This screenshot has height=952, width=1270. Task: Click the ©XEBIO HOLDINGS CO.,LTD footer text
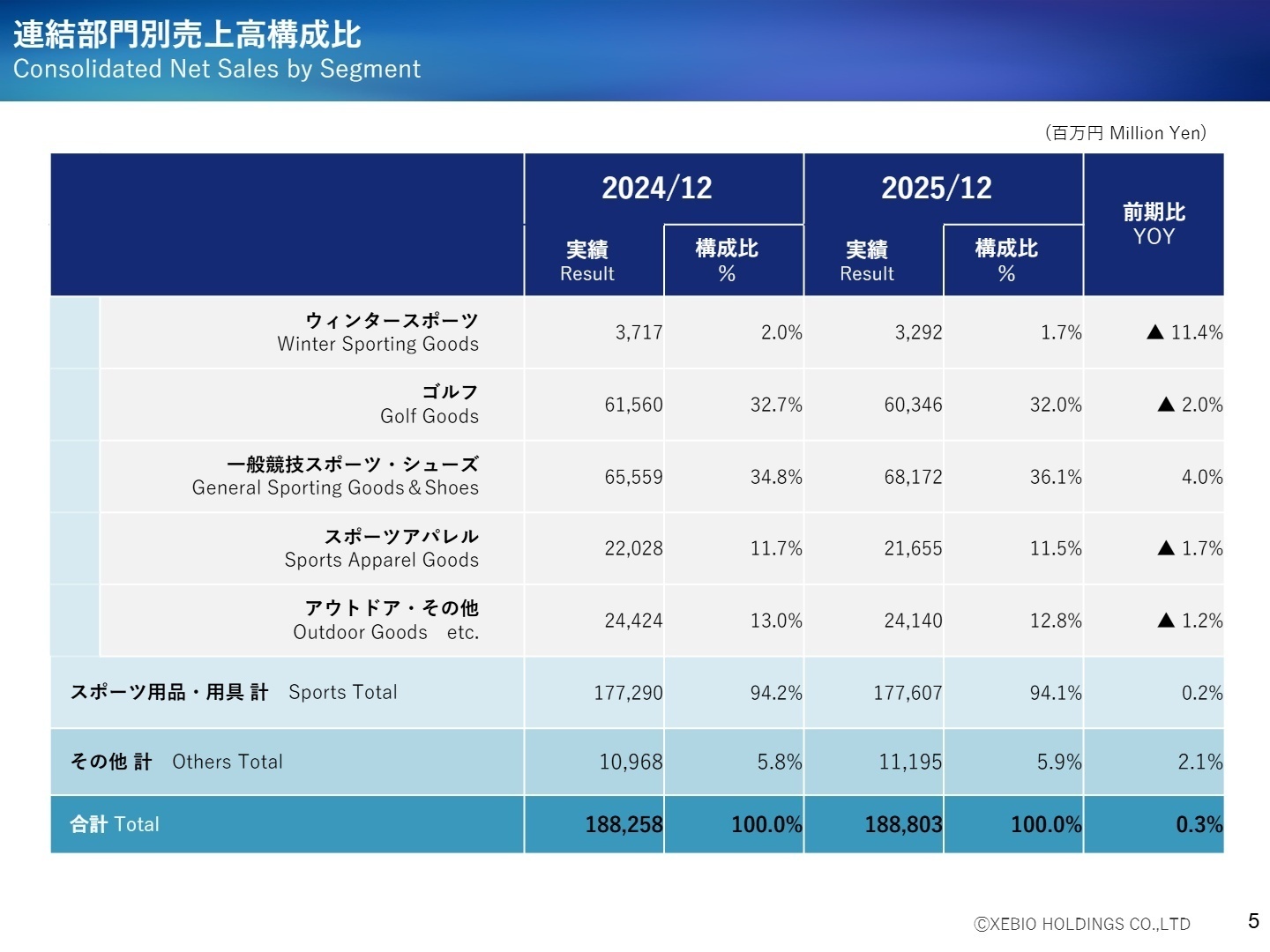pyautogui.click(x=1082, y=924)
